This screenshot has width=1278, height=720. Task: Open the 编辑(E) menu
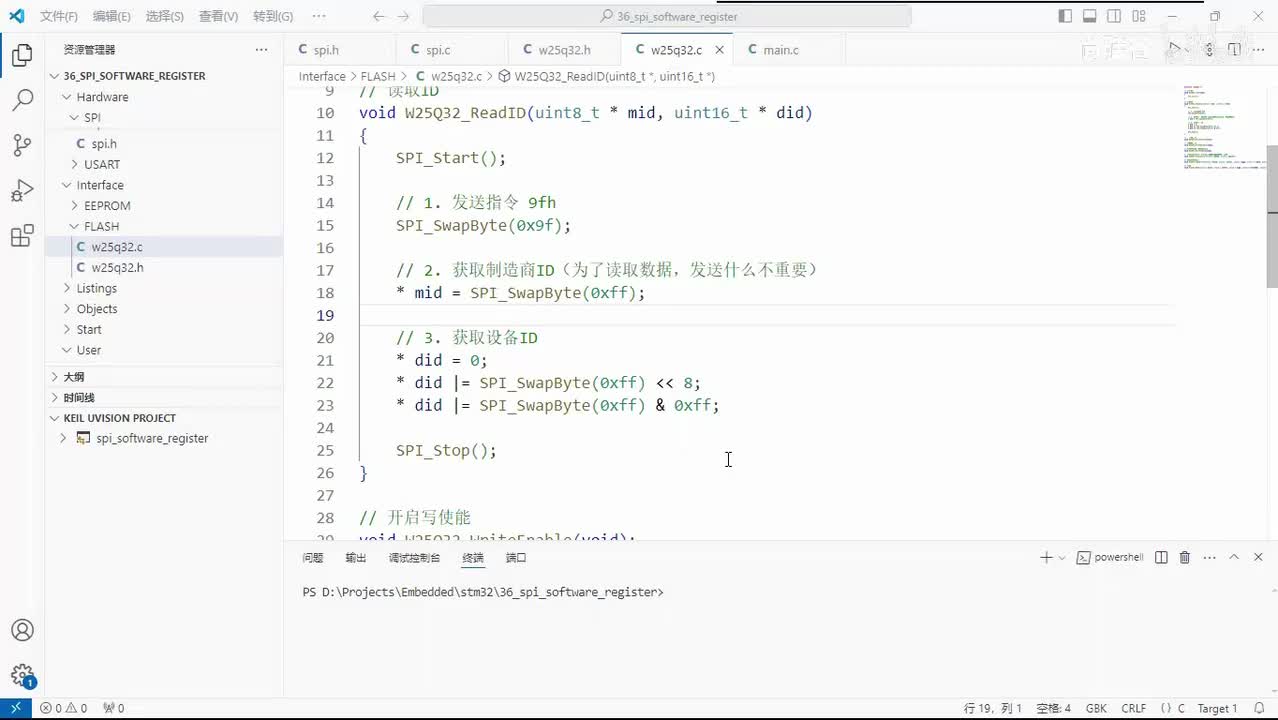(111, 16)
